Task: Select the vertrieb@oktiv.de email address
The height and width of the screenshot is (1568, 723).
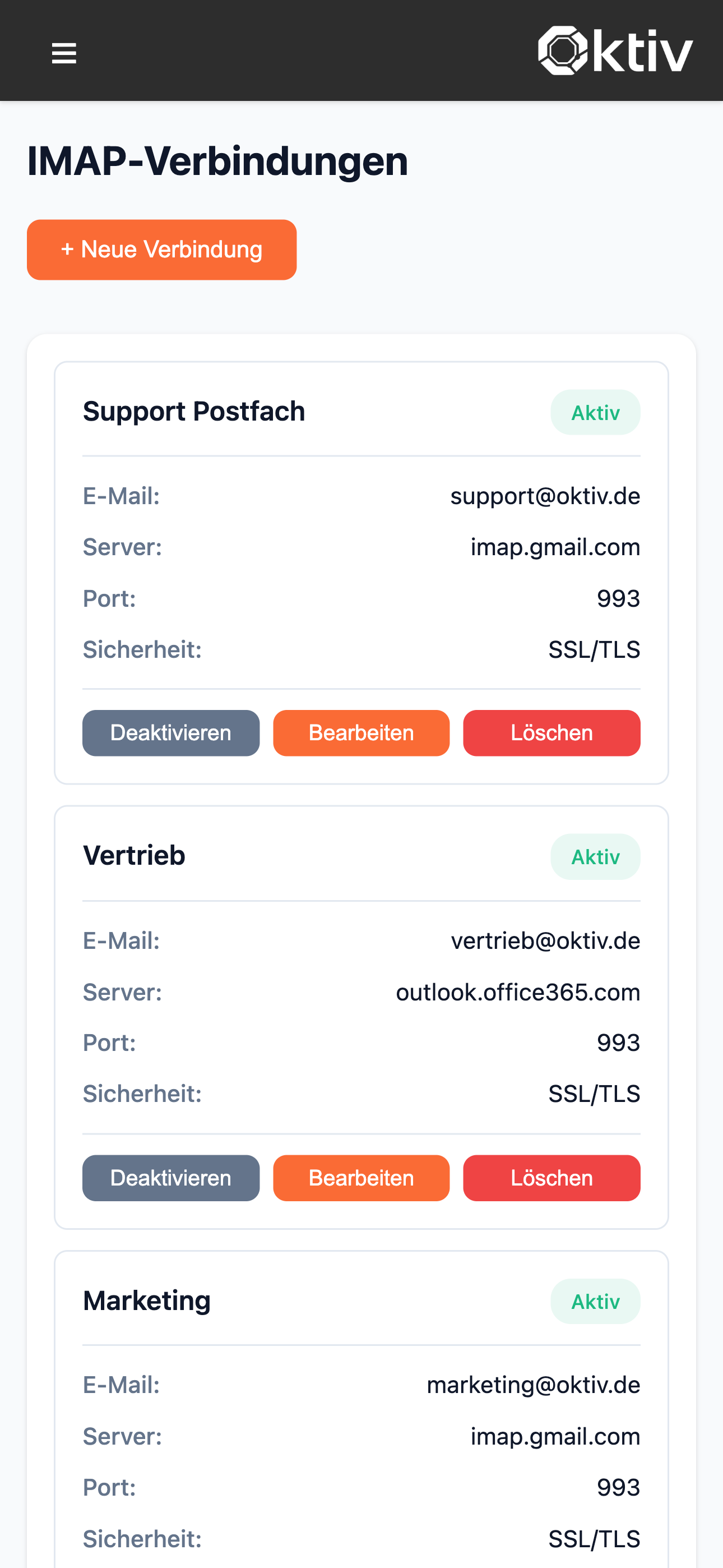Action: click(x=545, y=941)
